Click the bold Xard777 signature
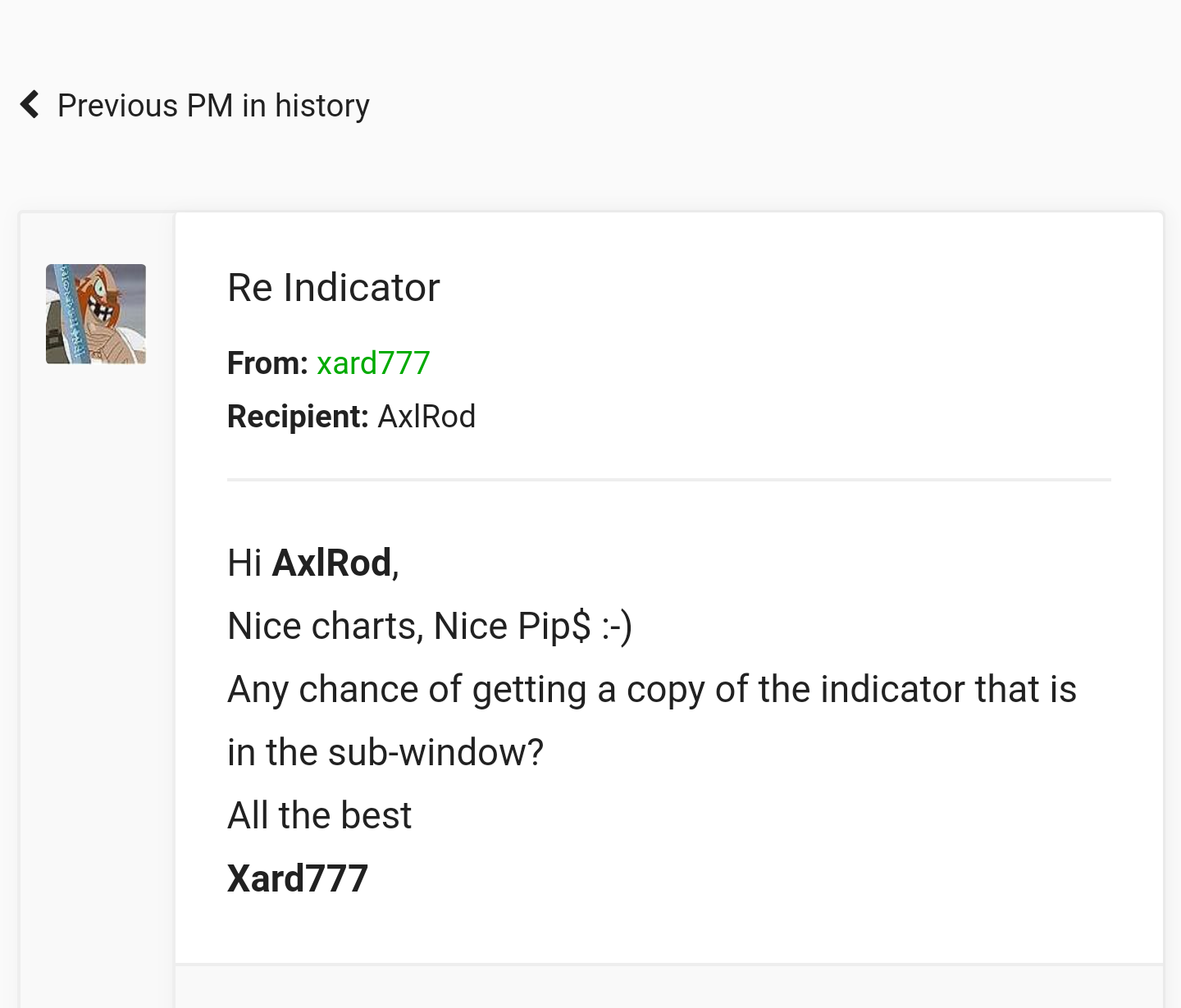The width and height of the screenshot is (1181, 1008). click(298, 879)
